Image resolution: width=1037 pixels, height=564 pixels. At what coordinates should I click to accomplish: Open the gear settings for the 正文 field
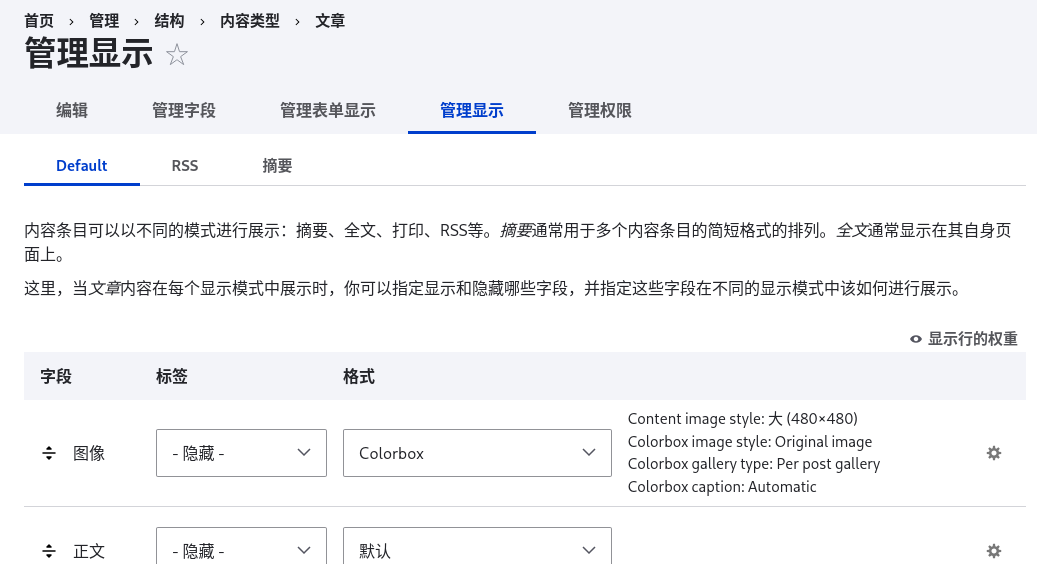tap(993, 550)
